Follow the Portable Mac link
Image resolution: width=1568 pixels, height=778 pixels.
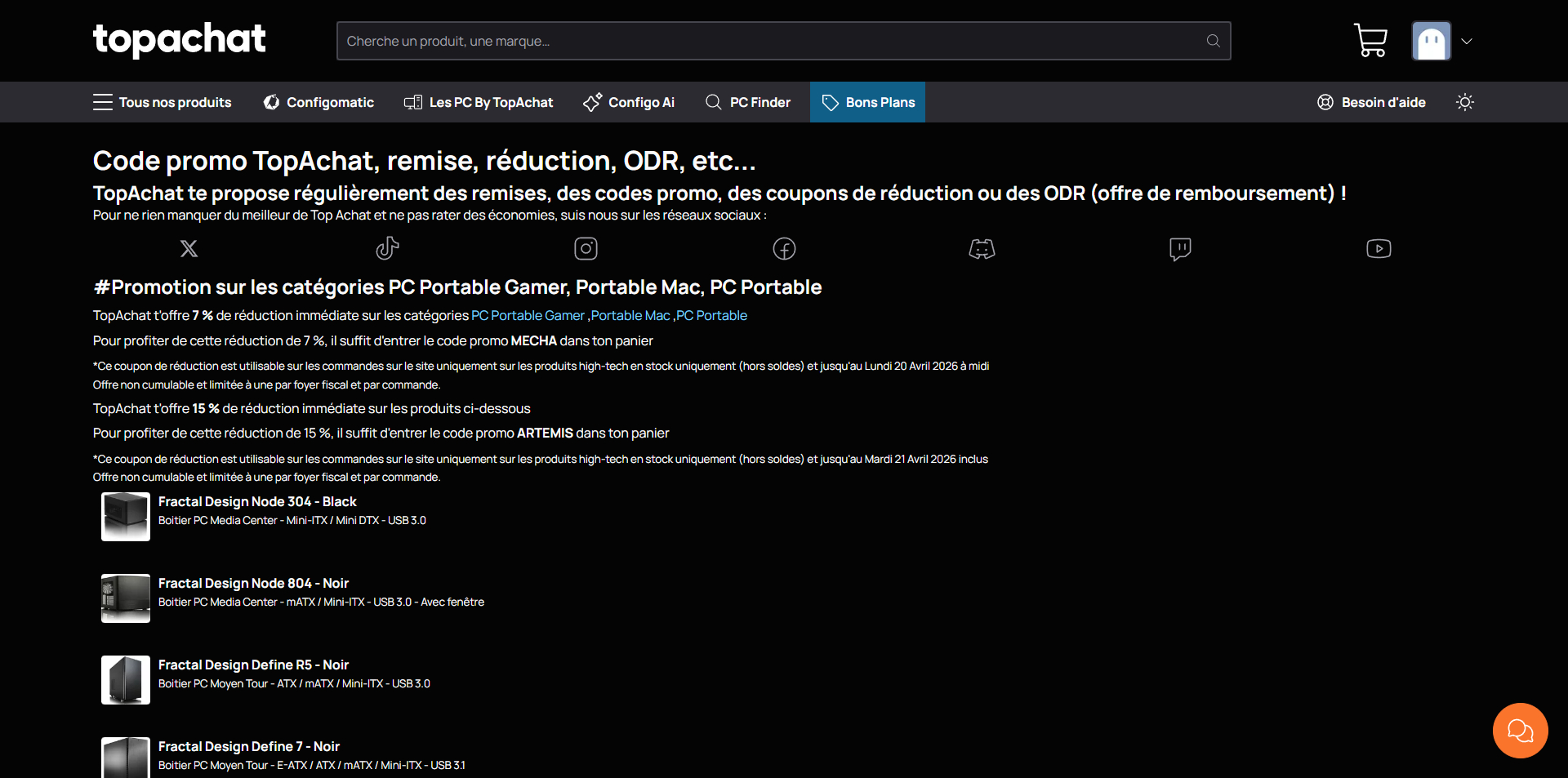630,315
